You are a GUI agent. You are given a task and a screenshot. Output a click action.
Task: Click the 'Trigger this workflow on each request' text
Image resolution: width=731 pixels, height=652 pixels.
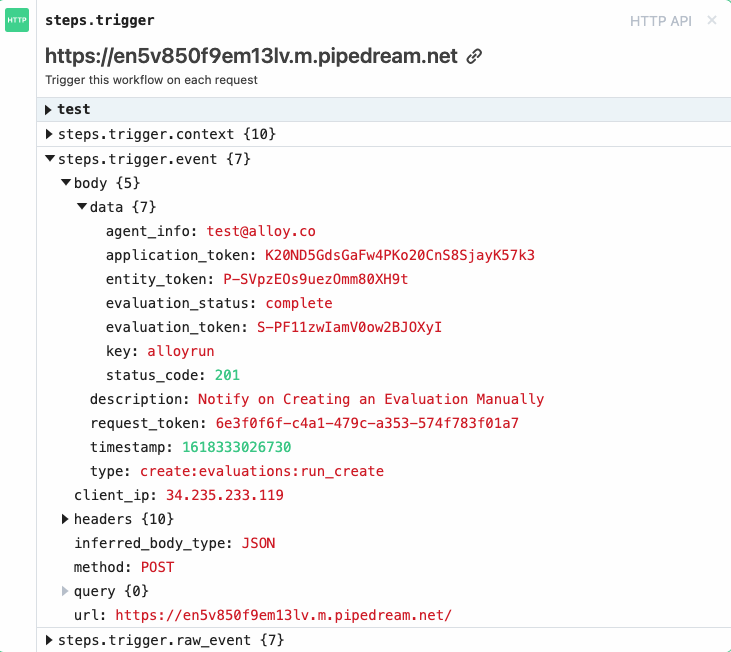[151, 80]
